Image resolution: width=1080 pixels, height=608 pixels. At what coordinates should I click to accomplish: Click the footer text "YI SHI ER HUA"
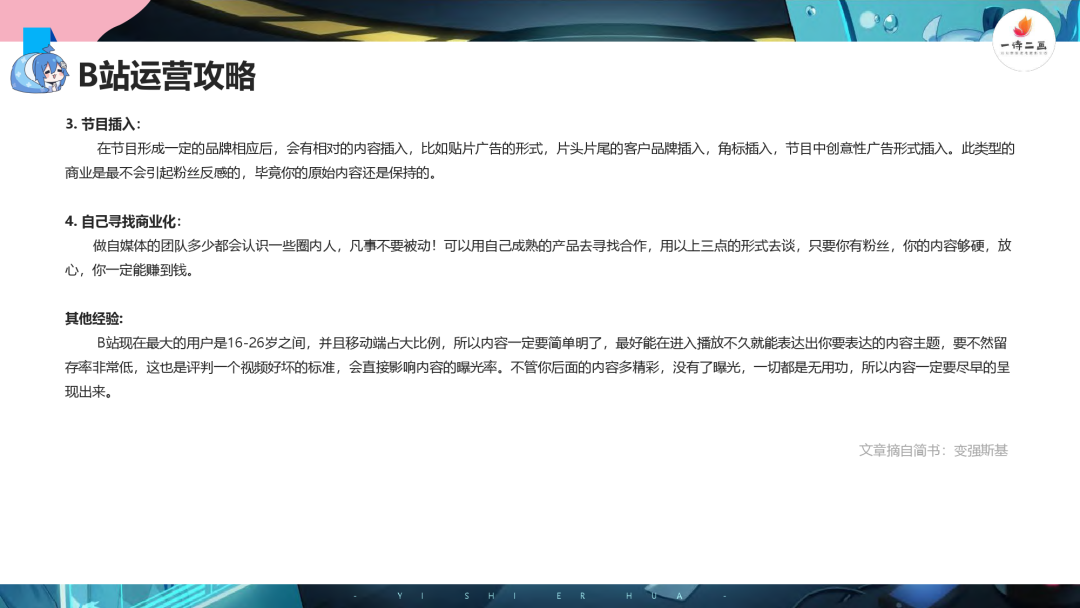point(539,596)
